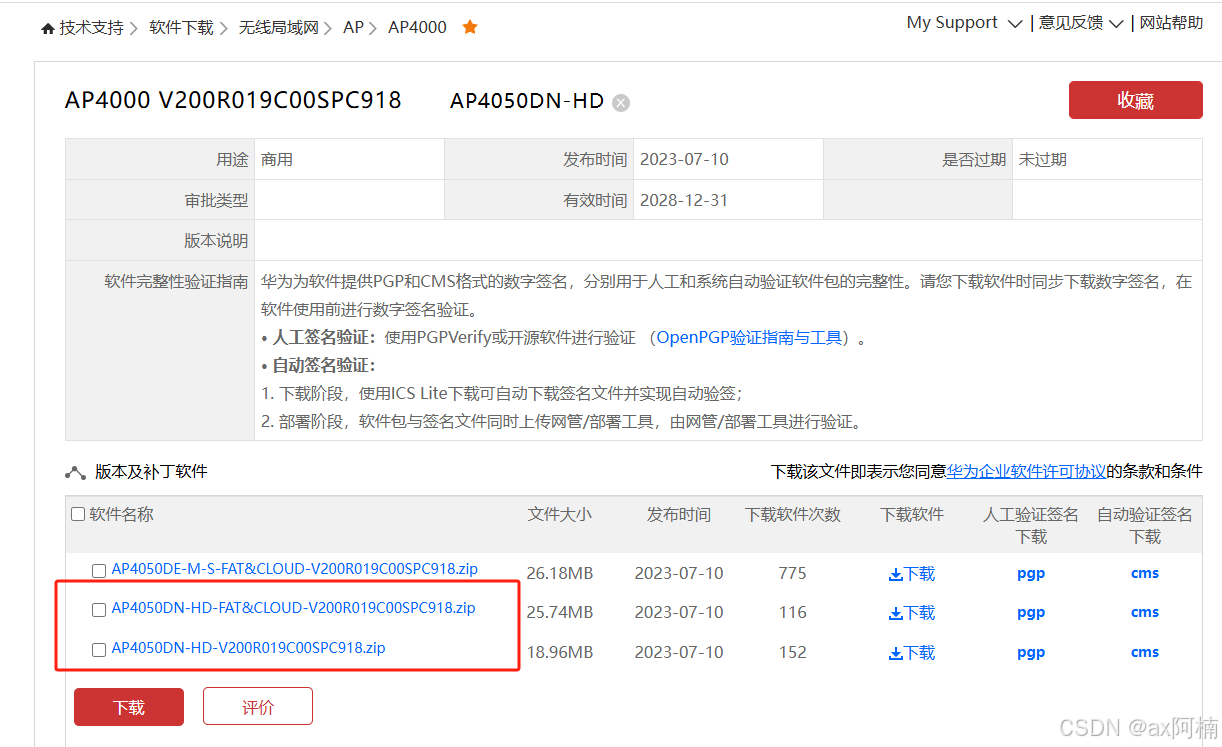The width and height of the screenshot is (1222, 747).
Task: Click the 下载软件次数 column header
Action: [793, 515]
